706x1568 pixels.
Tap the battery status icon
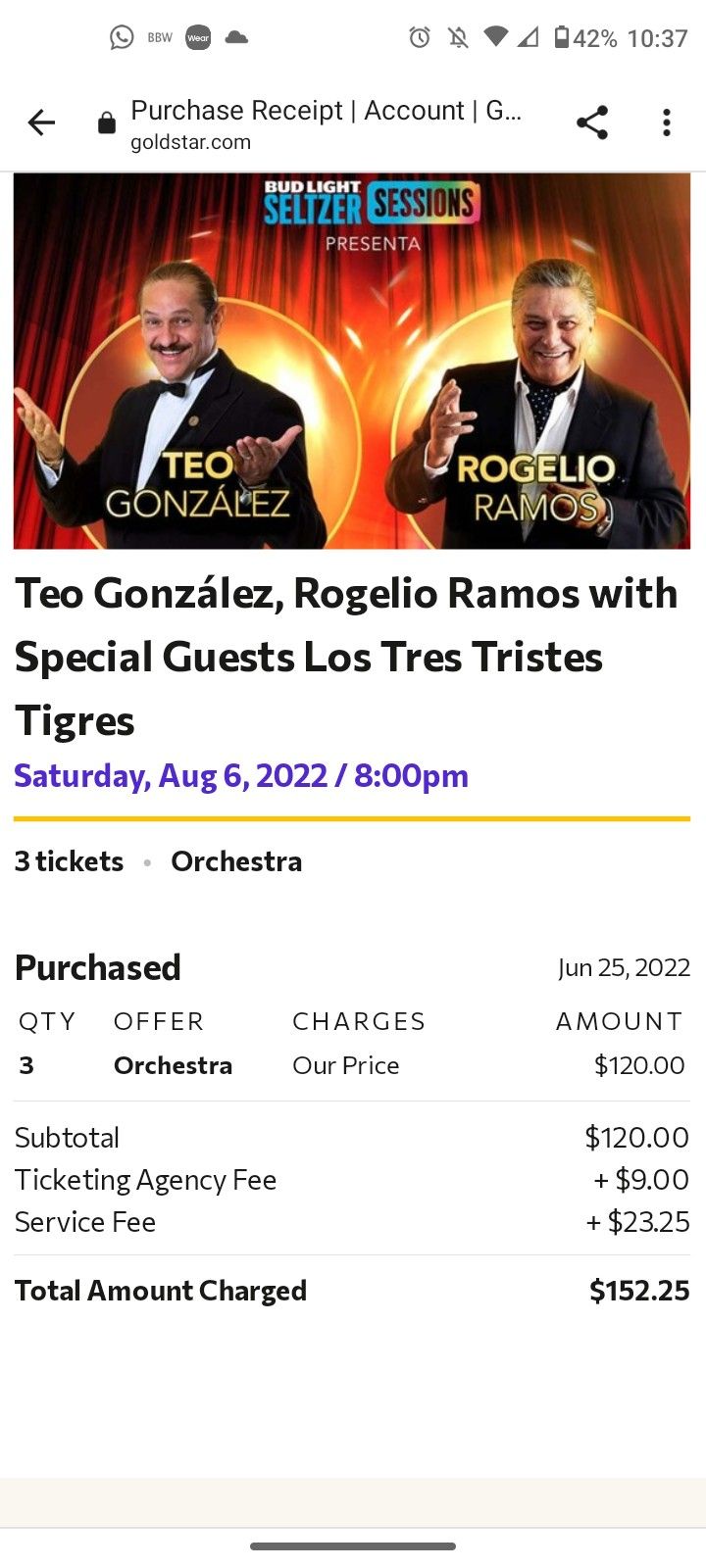pyautogui.click(x=562, y=38)
